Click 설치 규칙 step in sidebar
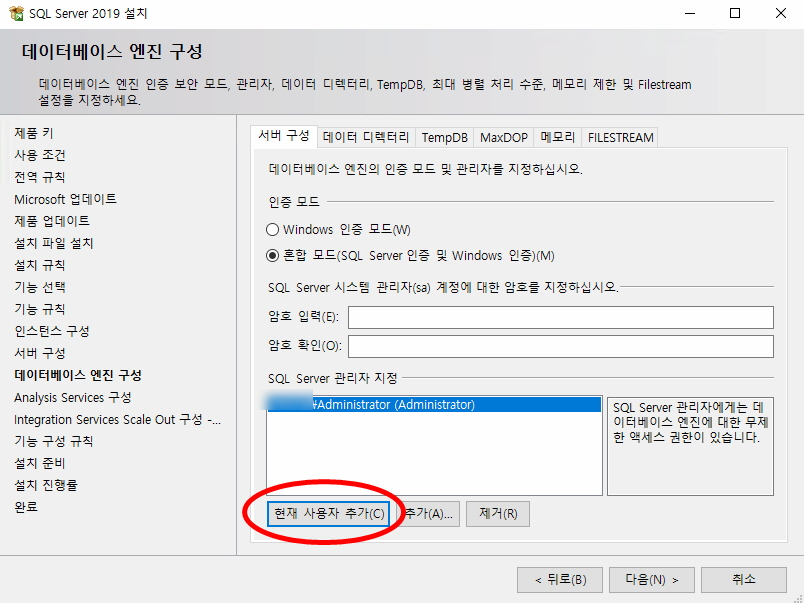The height and width of the screenshot is (603, 804). click(x=40, y=266)
